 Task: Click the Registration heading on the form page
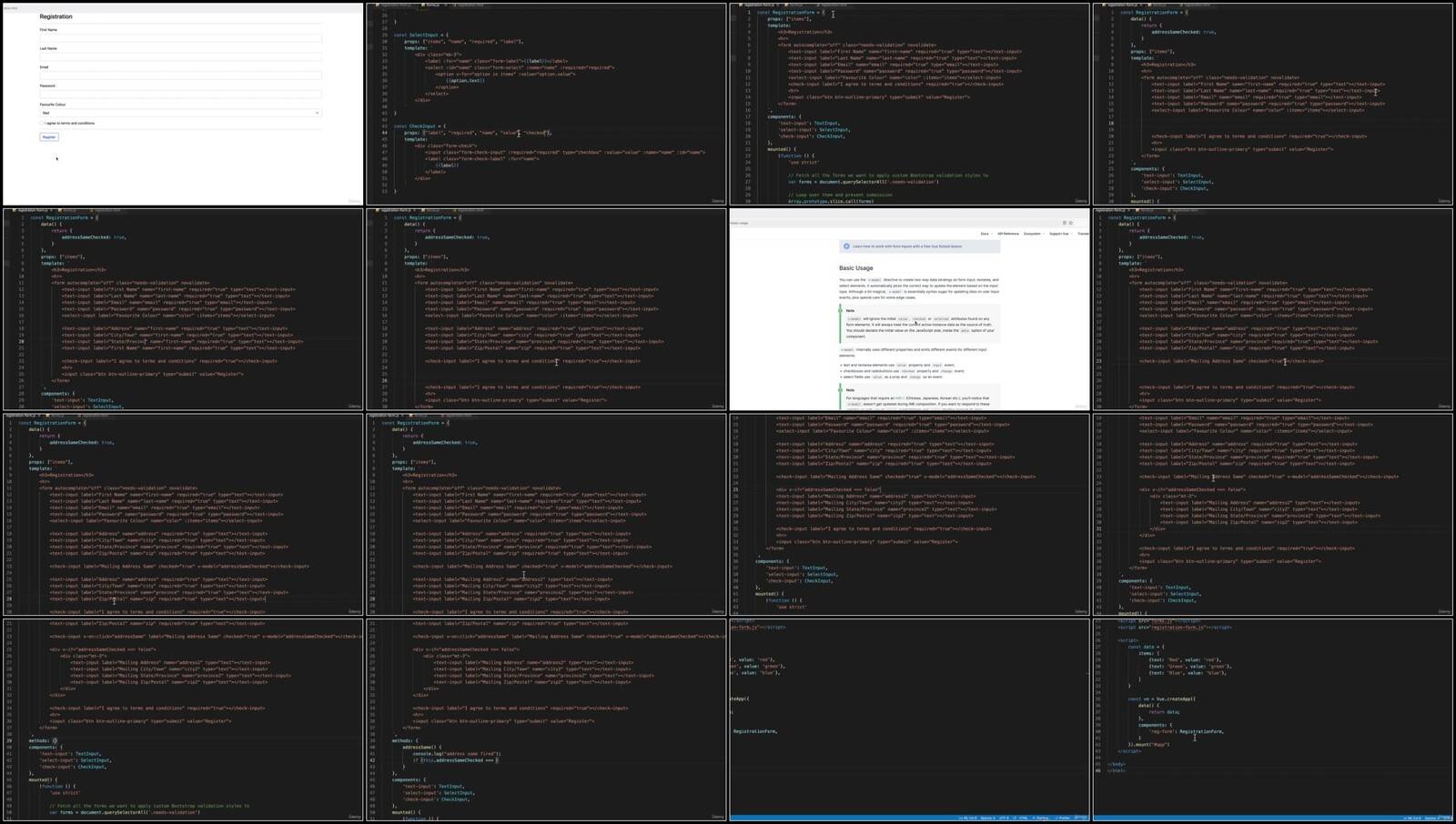[56, 16]
